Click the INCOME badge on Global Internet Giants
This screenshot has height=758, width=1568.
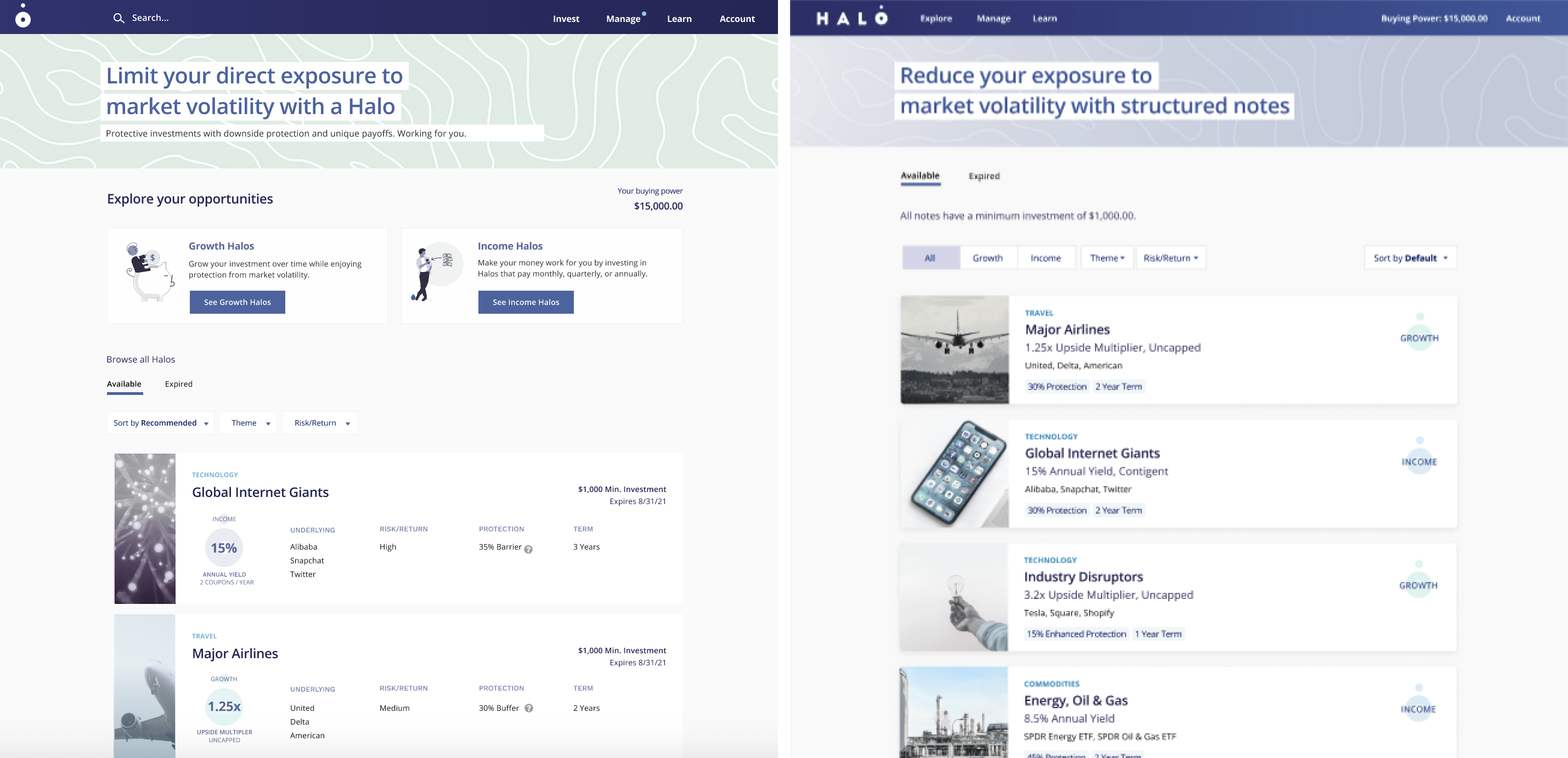(1419, 462)
